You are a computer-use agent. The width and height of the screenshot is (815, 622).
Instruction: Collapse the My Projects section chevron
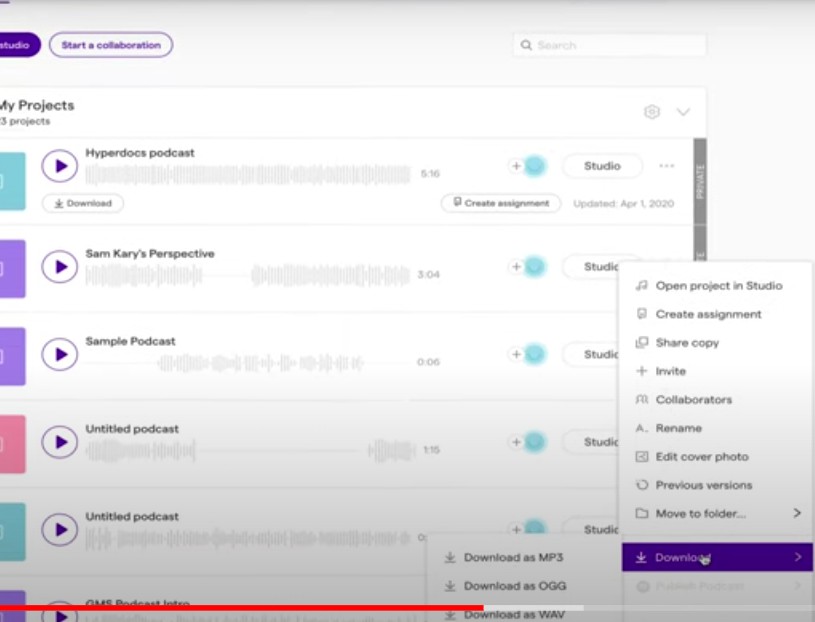[x=683, y=112]
